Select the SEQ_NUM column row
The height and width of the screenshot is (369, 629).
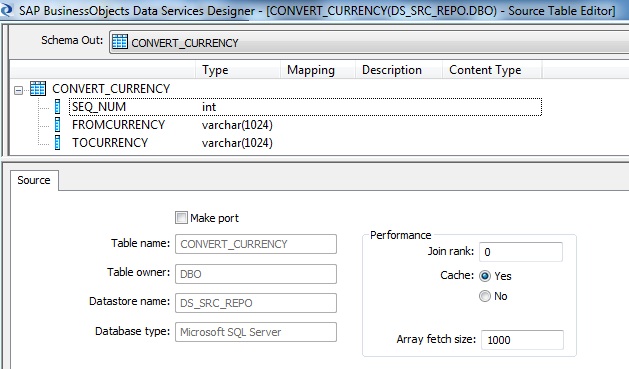tap(305, 107)
